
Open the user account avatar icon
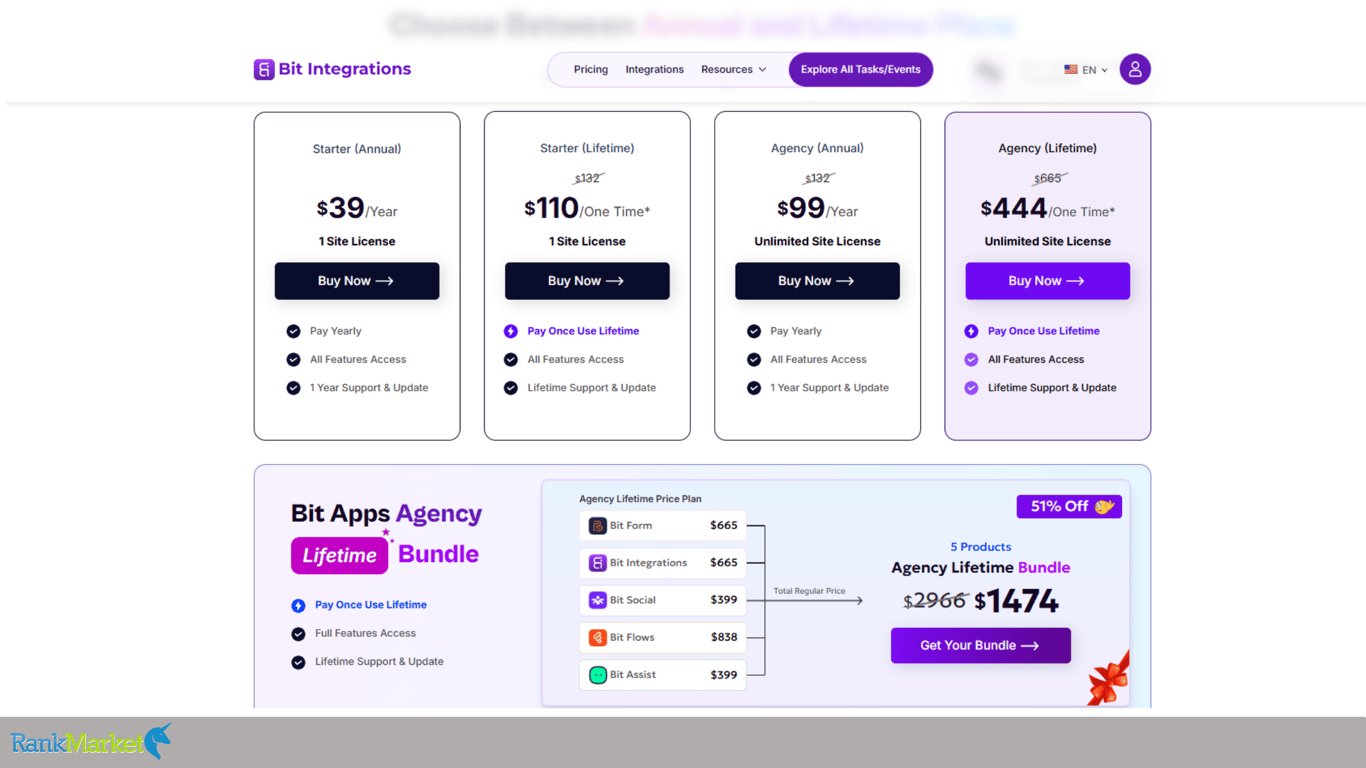[x=1135, y=69]
